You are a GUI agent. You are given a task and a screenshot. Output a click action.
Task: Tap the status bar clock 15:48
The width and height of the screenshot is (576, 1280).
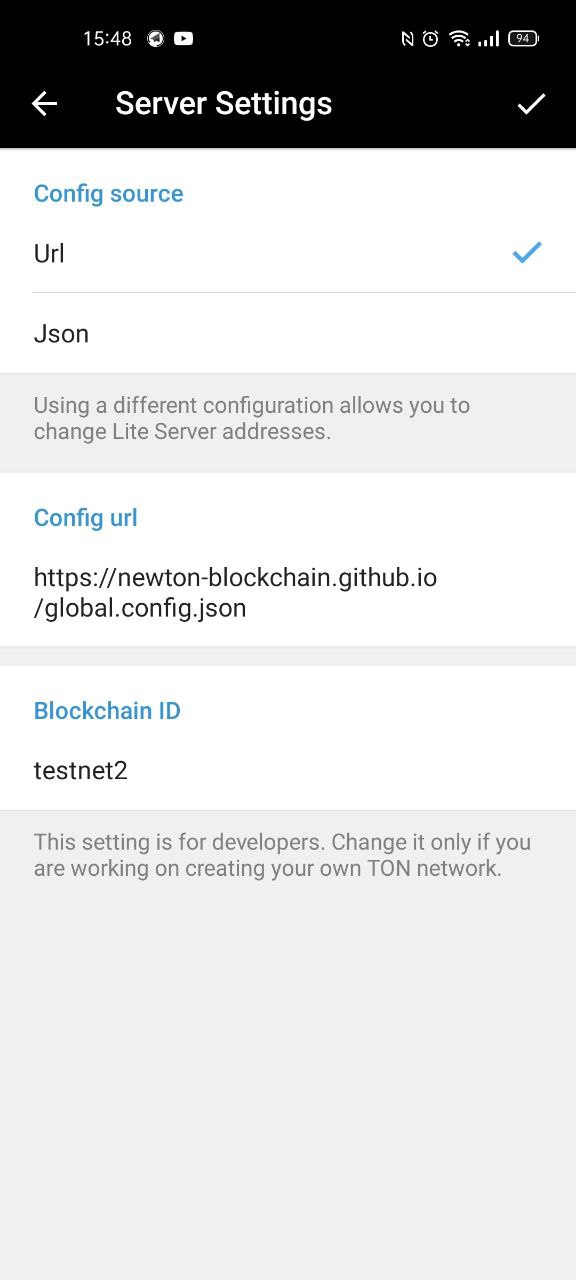point(107,39)
